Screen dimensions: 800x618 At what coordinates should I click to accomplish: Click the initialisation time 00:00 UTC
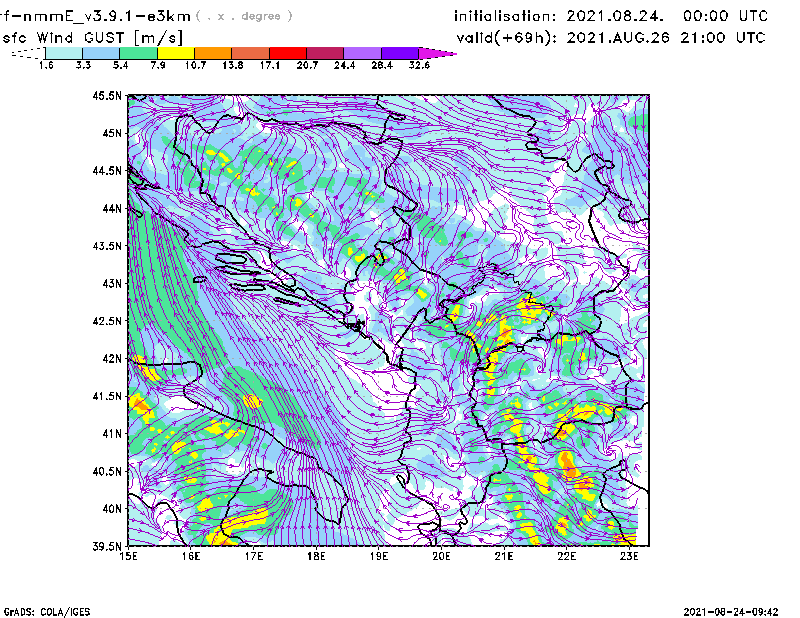pos(726,16)
